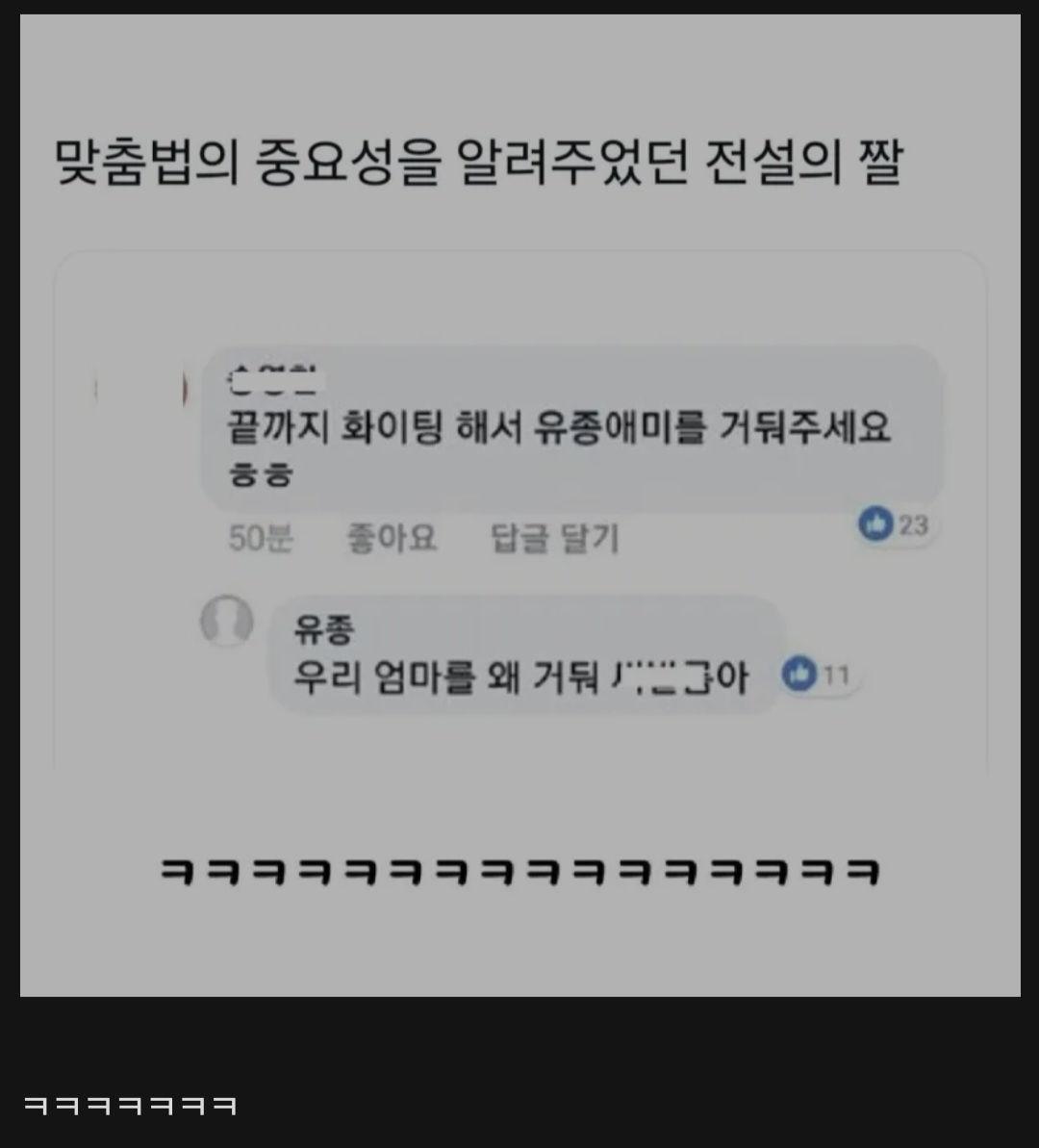Open the 유종 username link

tap(323, 629)
